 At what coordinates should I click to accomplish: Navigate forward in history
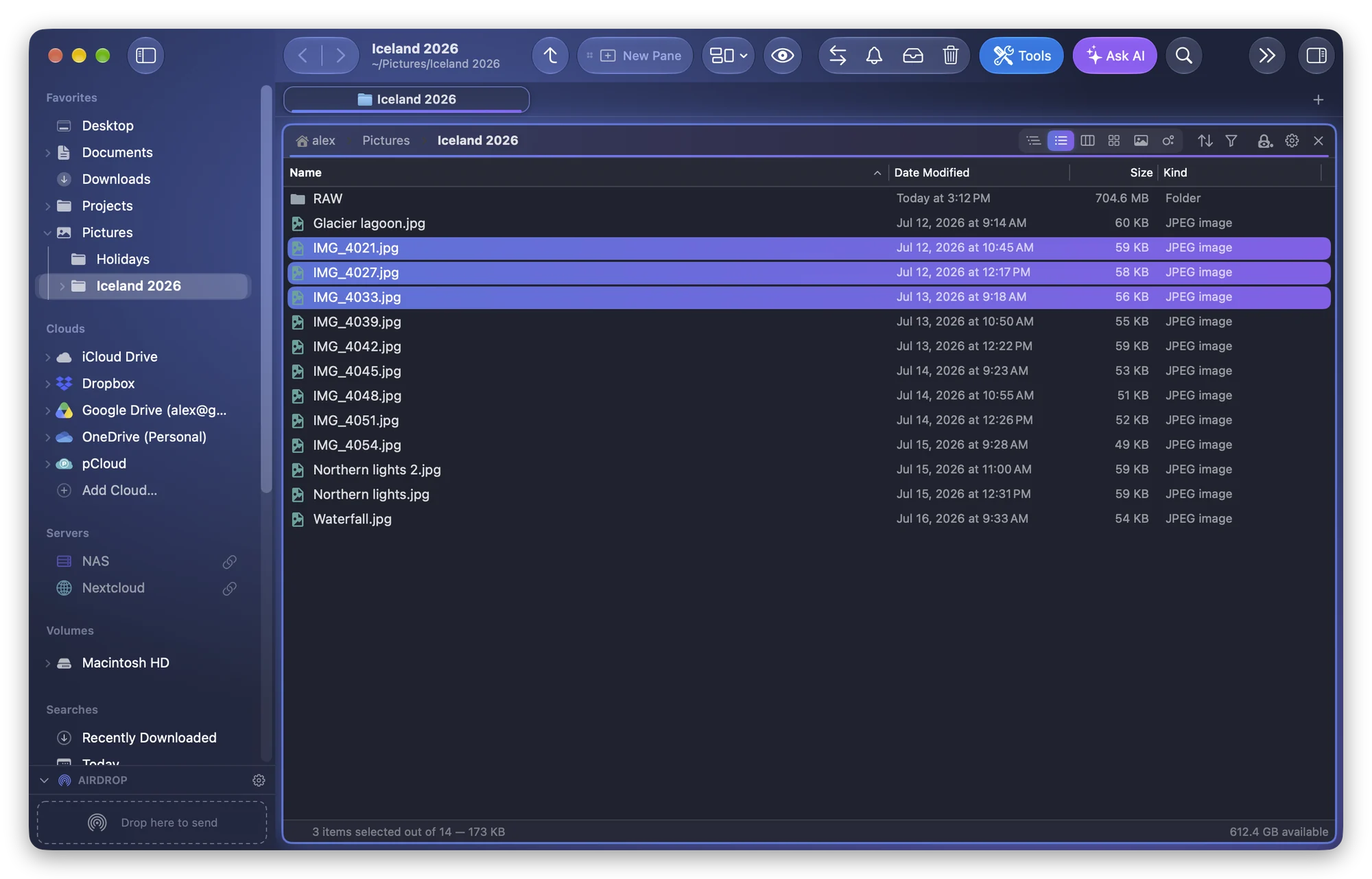[x=340, y=56]
